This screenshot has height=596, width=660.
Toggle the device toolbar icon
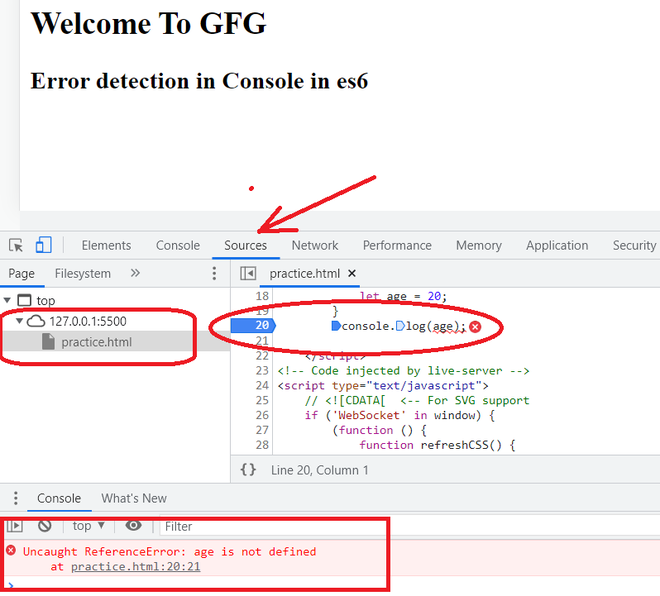point(44,245)
